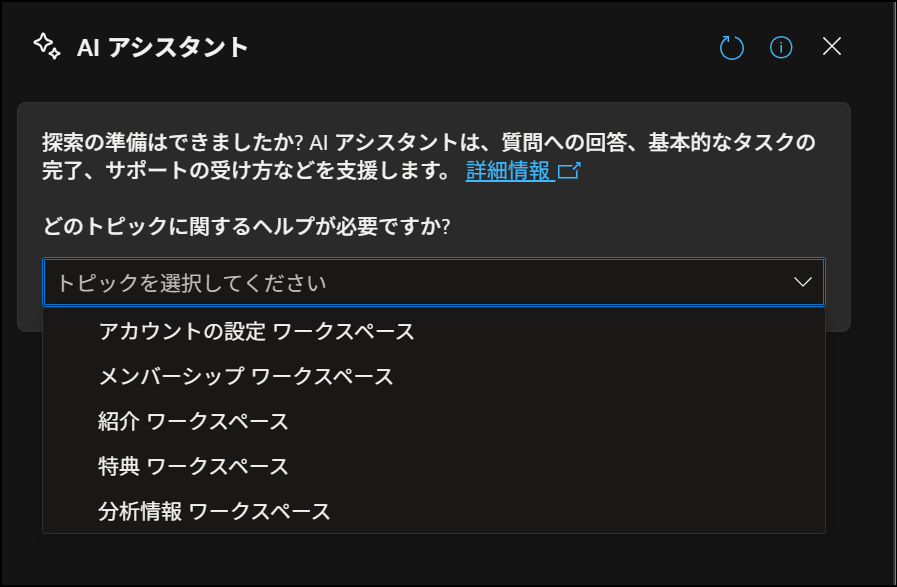Viewport: 897px width, 587px height.
Task: Click the highlighted blue border combo box
Action: click(435, 282)
